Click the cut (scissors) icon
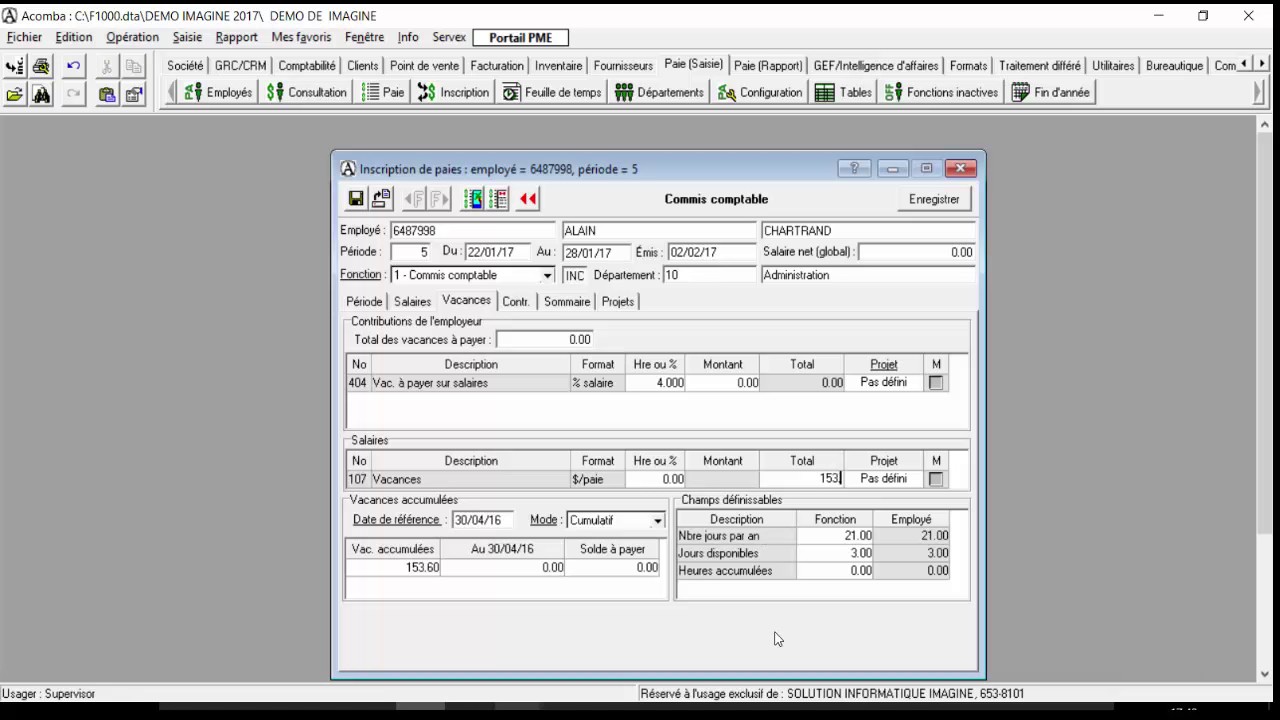Viewport: 1280px width, 720px height. [x=106, y=66]
